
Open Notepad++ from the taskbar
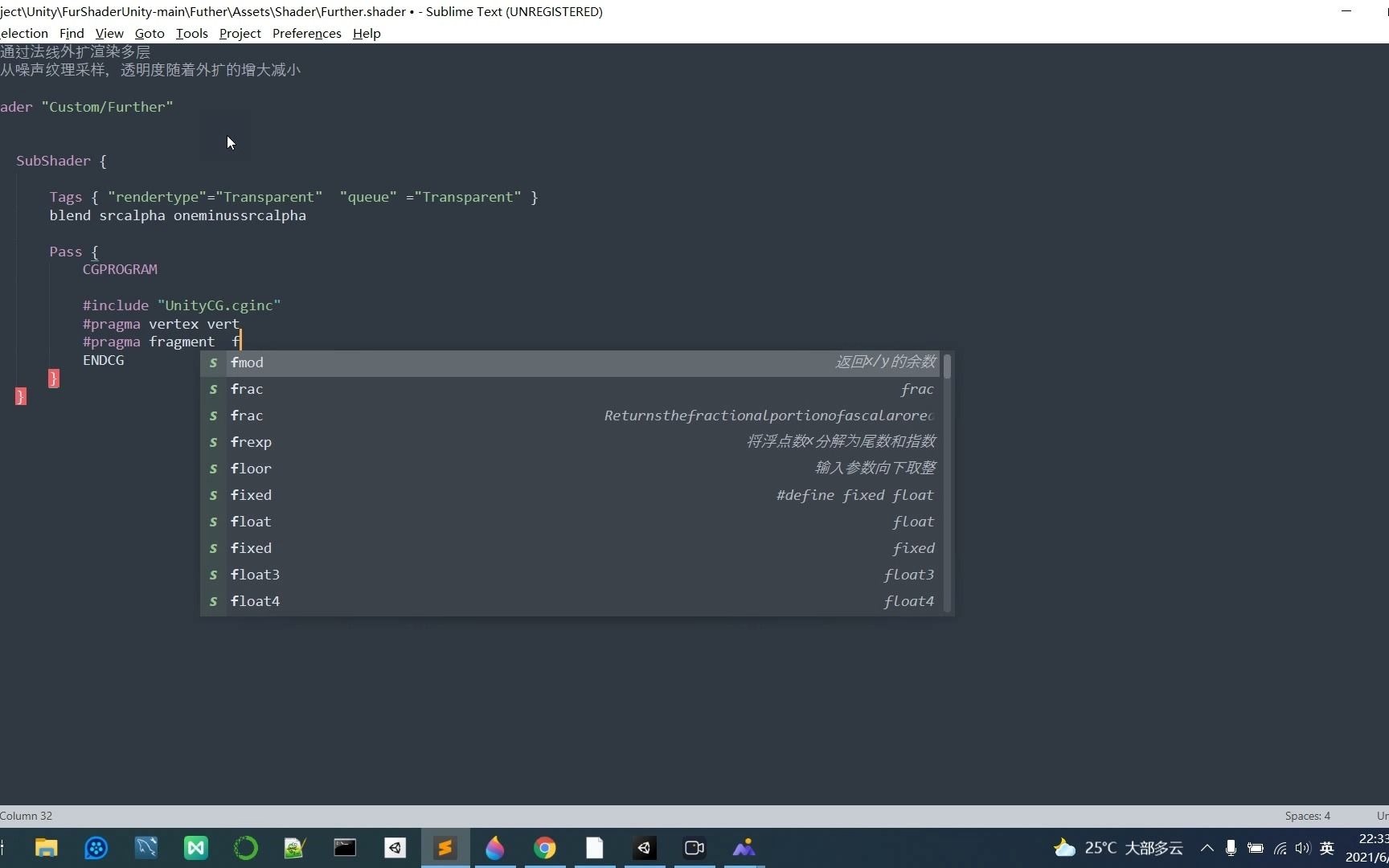pyautogui.click(x=295, y=848)
